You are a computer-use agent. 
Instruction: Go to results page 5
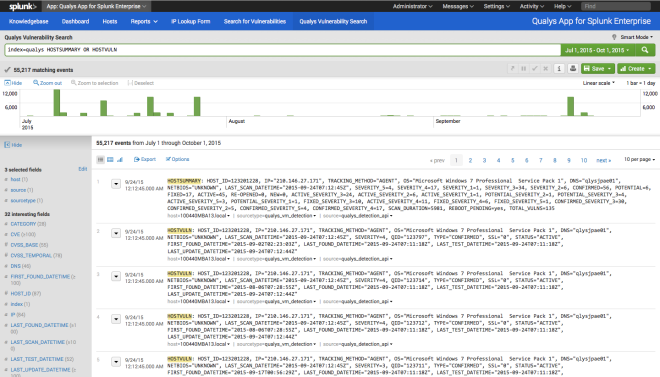pyautogui.click(x=512, y=160)
